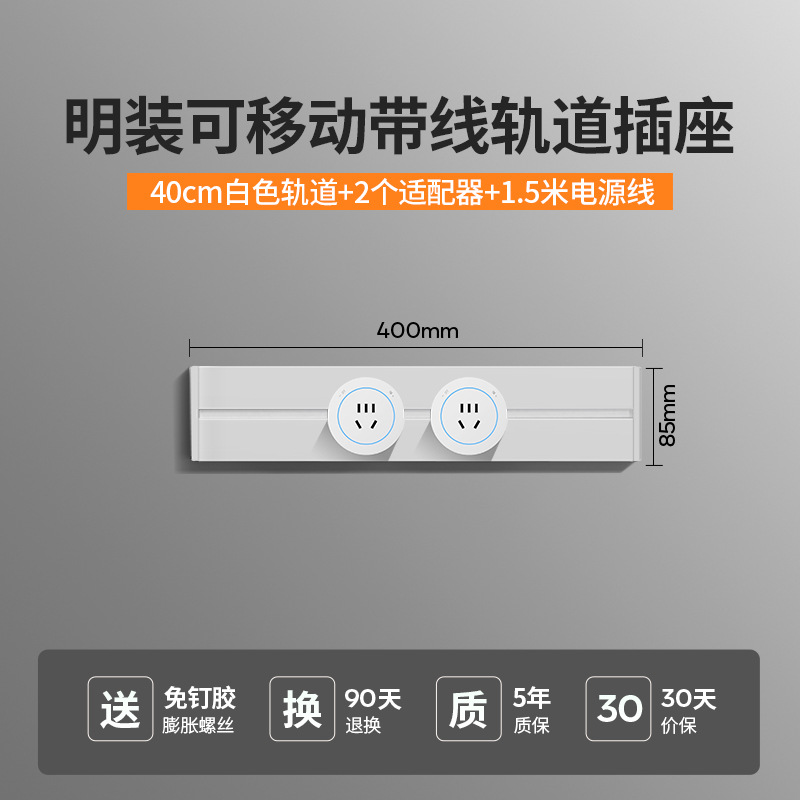Click the 明装可移动带线轨道插座 headline

[399, 126]
